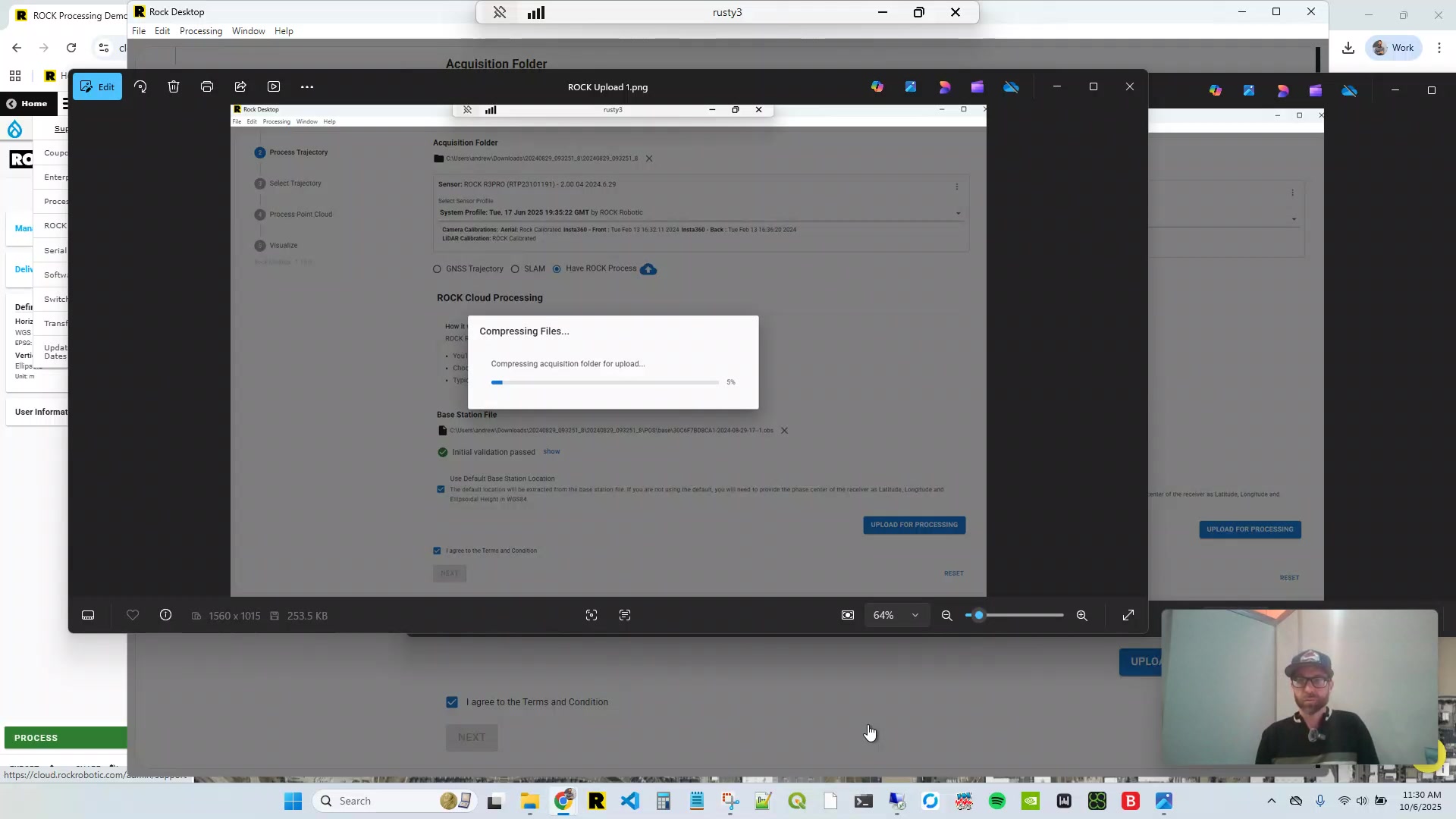
Task: Uncheck I agree to the Terms checkbox
Action: 452,702
